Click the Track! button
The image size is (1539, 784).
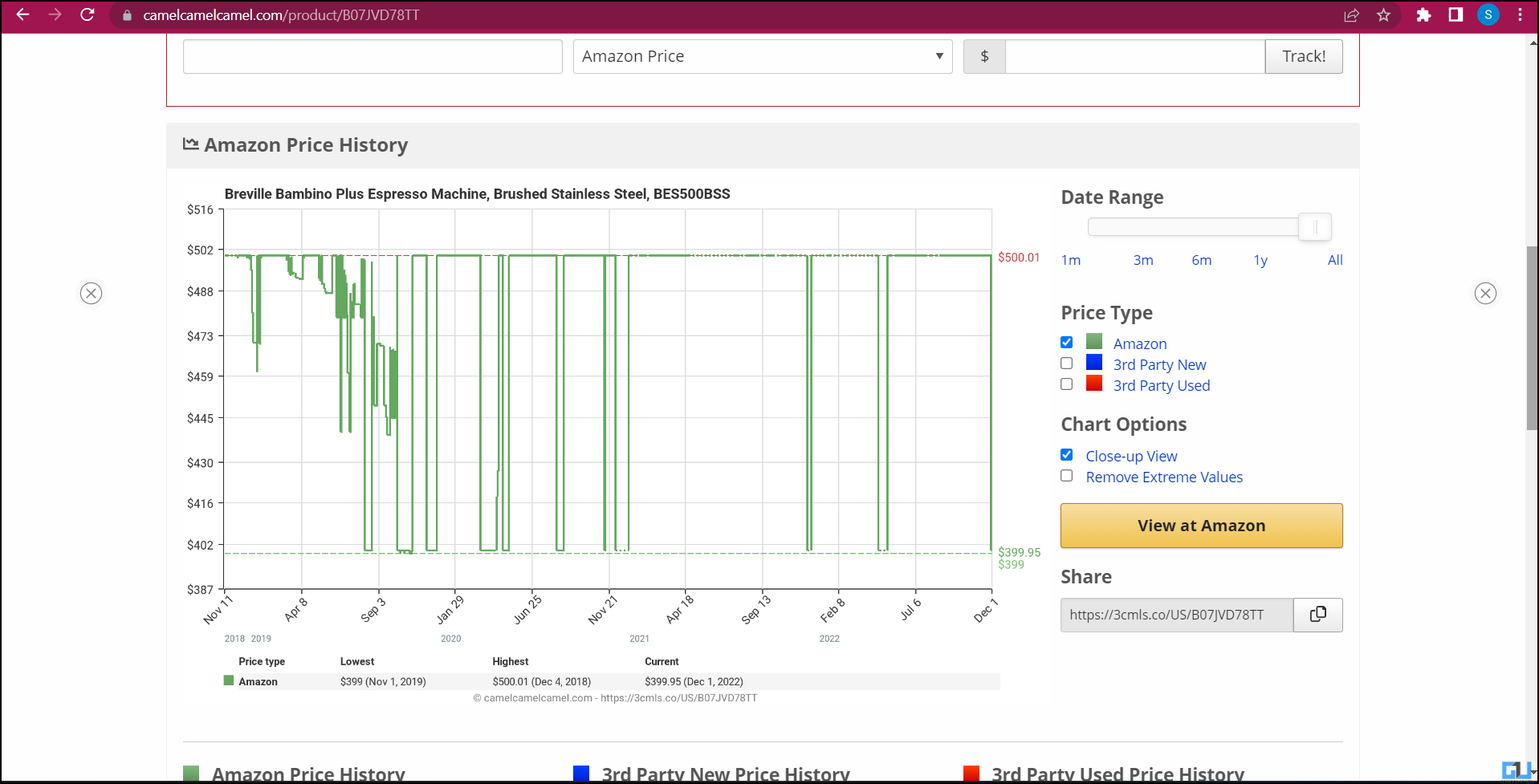point(1303,56)
